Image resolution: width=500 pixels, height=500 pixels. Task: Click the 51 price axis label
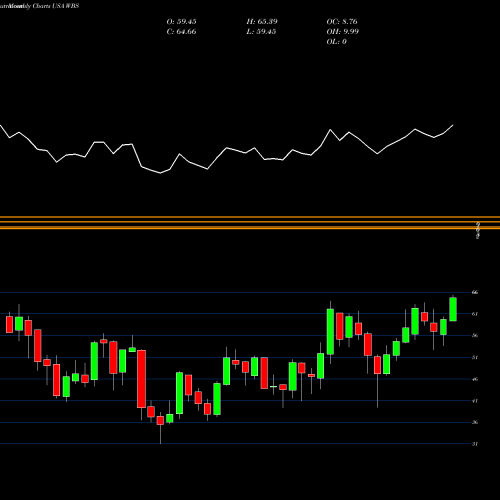tap(475, 357)
